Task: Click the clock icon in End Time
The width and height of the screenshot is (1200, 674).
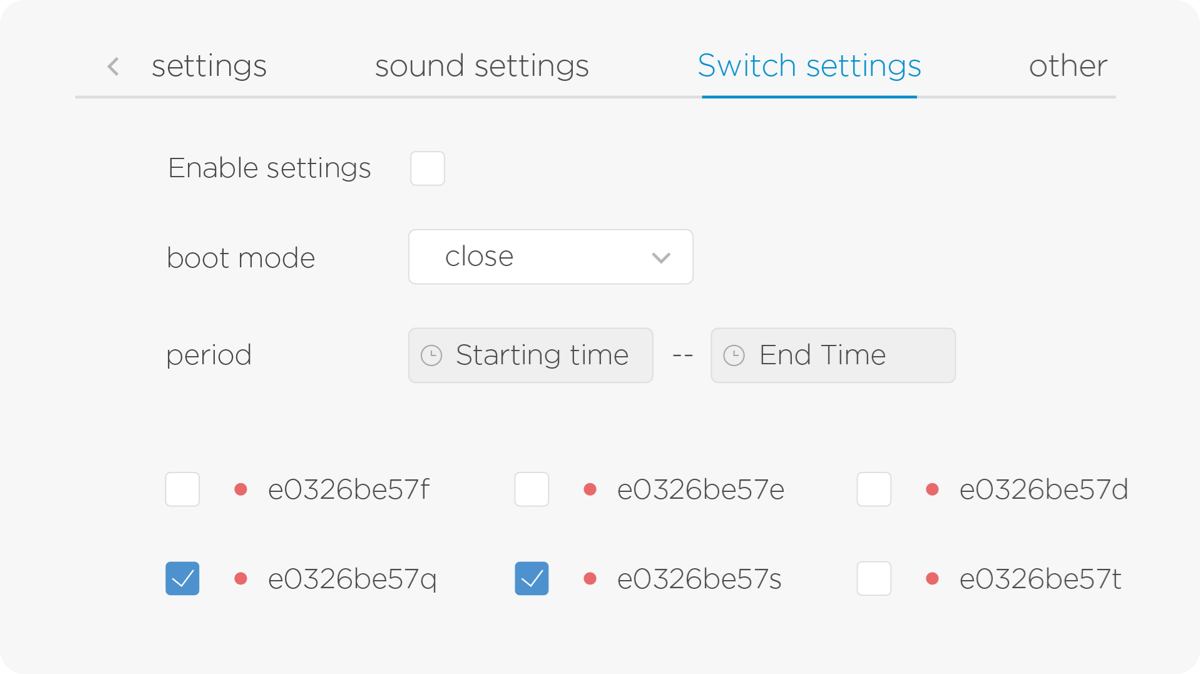Action: 734,356
